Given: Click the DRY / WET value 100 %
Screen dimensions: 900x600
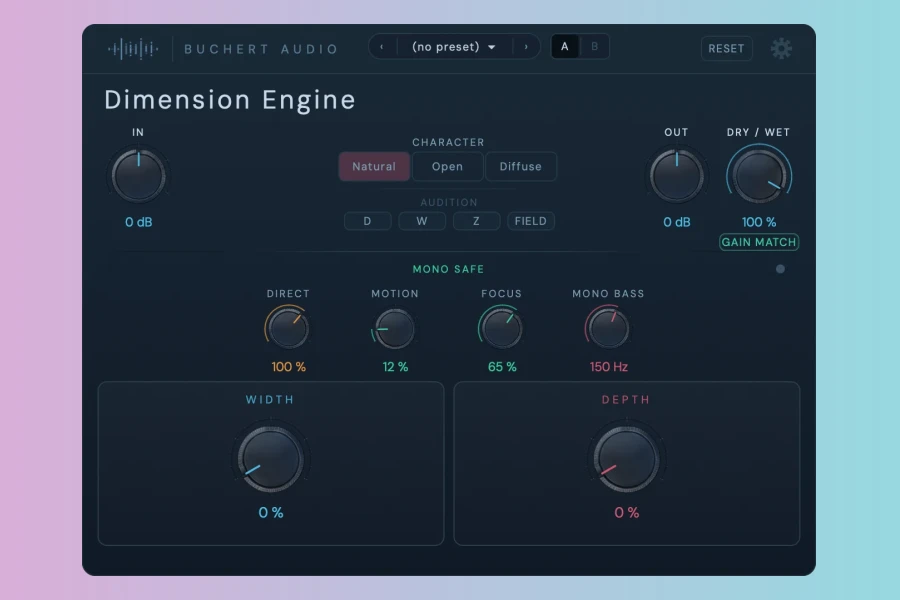Looking at the screenshot, I should pos(759,222).
